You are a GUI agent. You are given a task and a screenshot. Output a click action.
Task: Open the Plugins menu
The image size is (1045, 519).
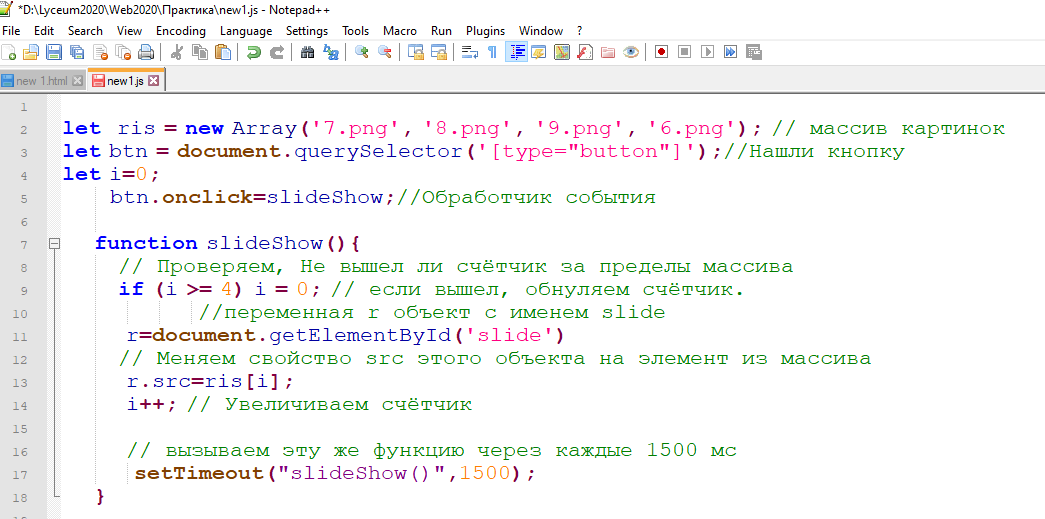point(485,31)
